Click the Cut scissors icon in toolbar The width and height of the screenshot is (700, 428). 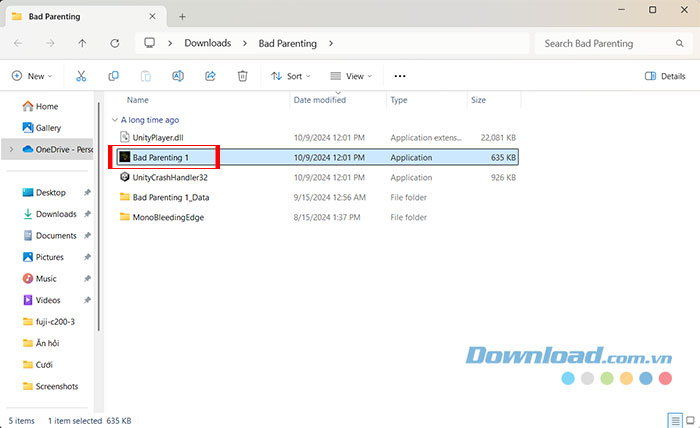pos(81,76)
